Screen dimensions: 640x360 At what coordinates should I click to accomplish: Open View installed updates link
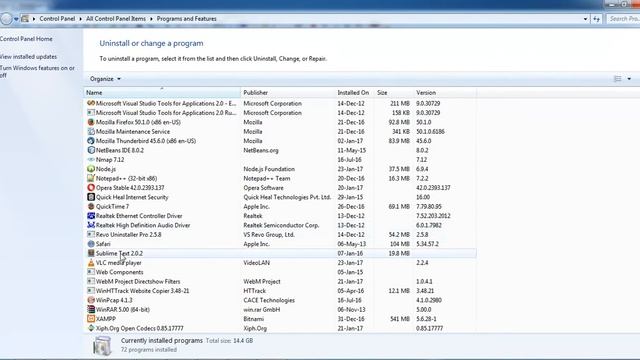click(28, 57)
